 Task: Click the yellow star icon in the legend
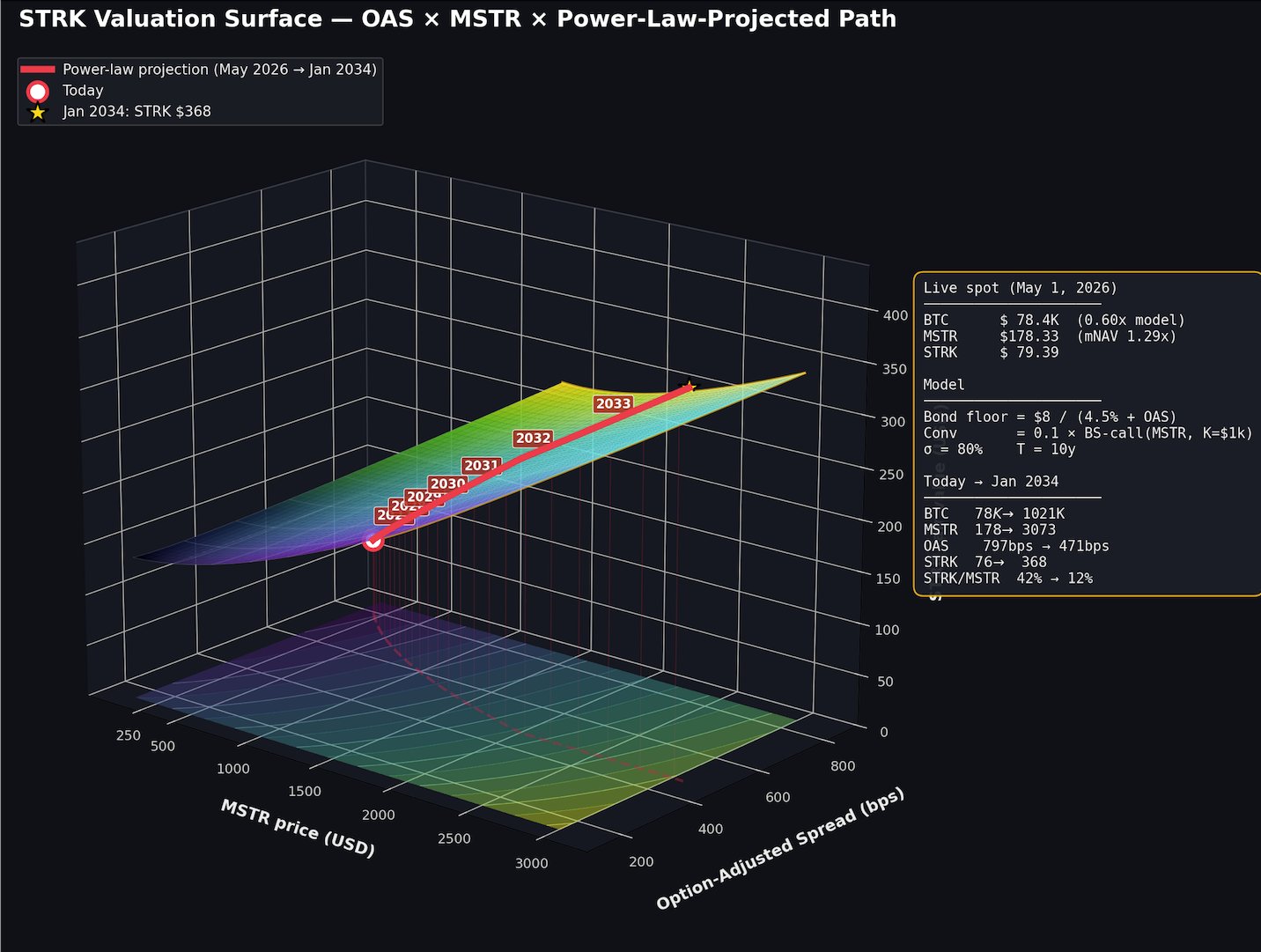[38, 112]
